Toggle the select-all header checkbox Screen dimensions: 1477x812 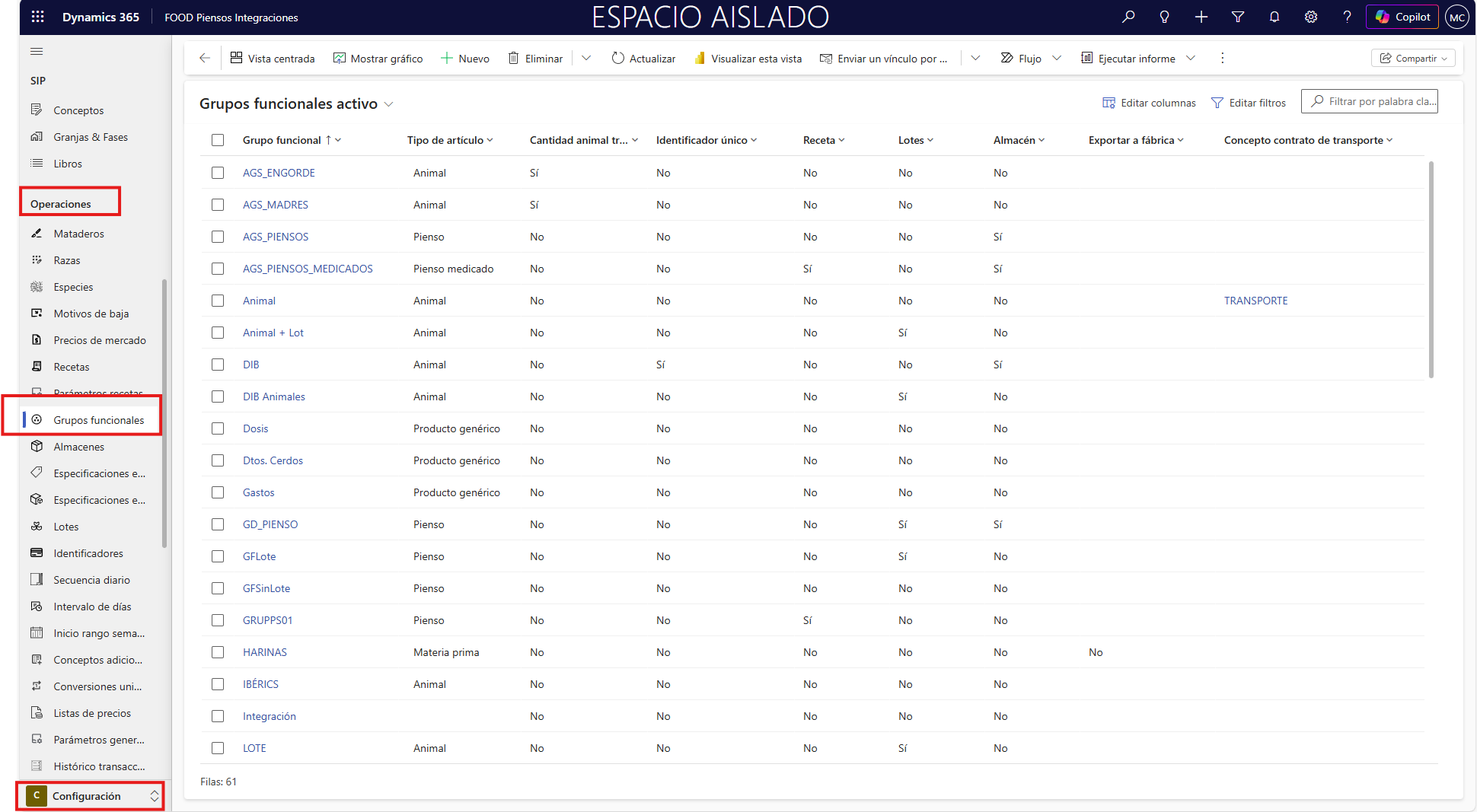[x=218, y=140]
